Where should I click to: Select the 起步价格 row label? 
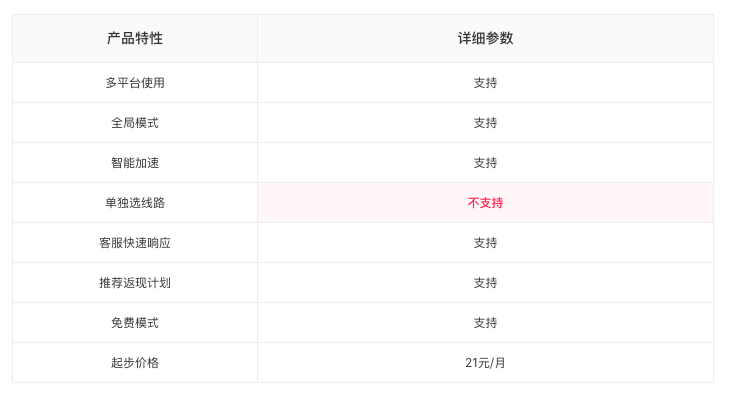coord(135,363)
